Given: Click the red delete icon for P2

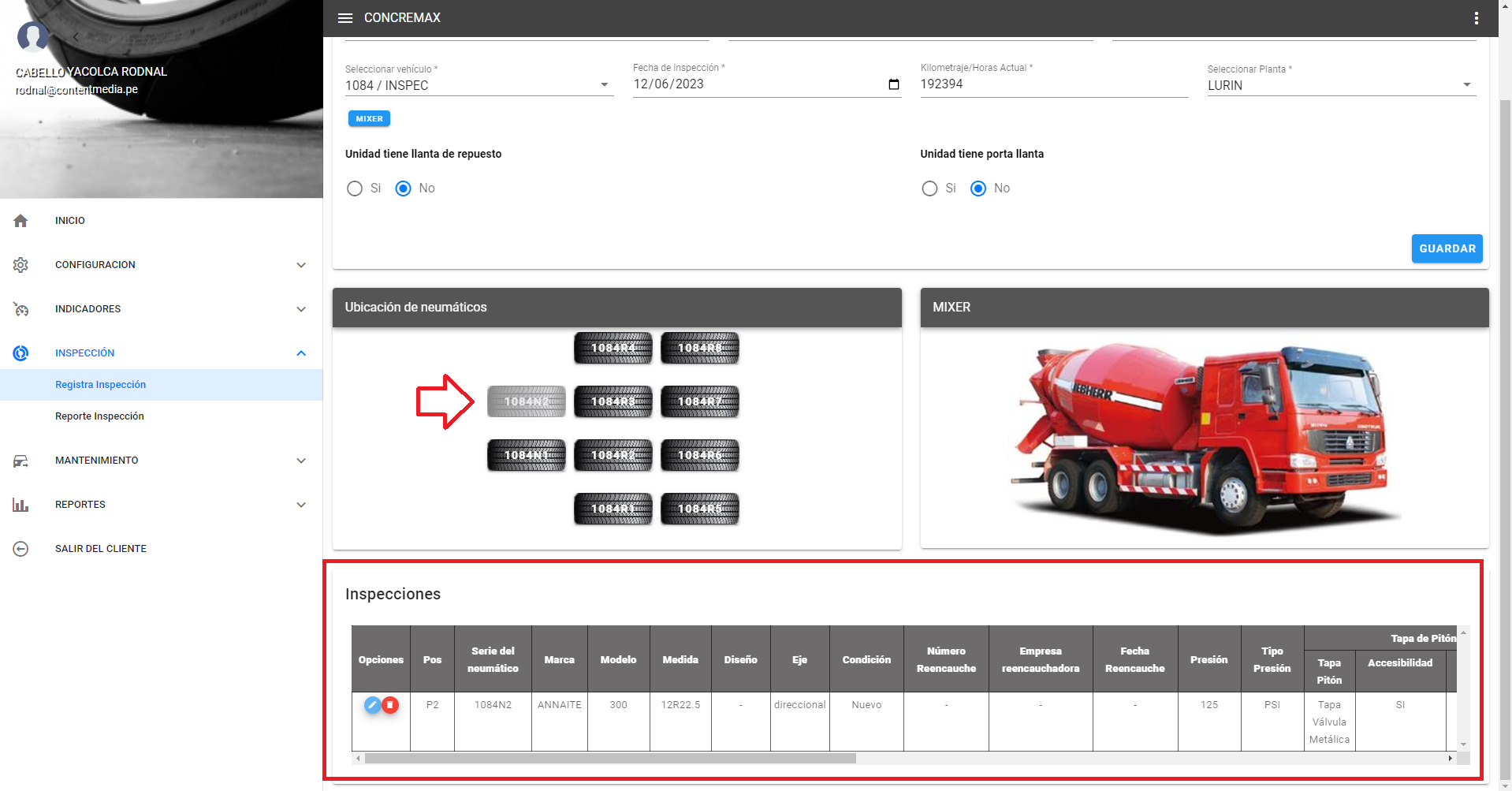Looking at the screenshot, I should pyautogui.click(x=390, y=705).
